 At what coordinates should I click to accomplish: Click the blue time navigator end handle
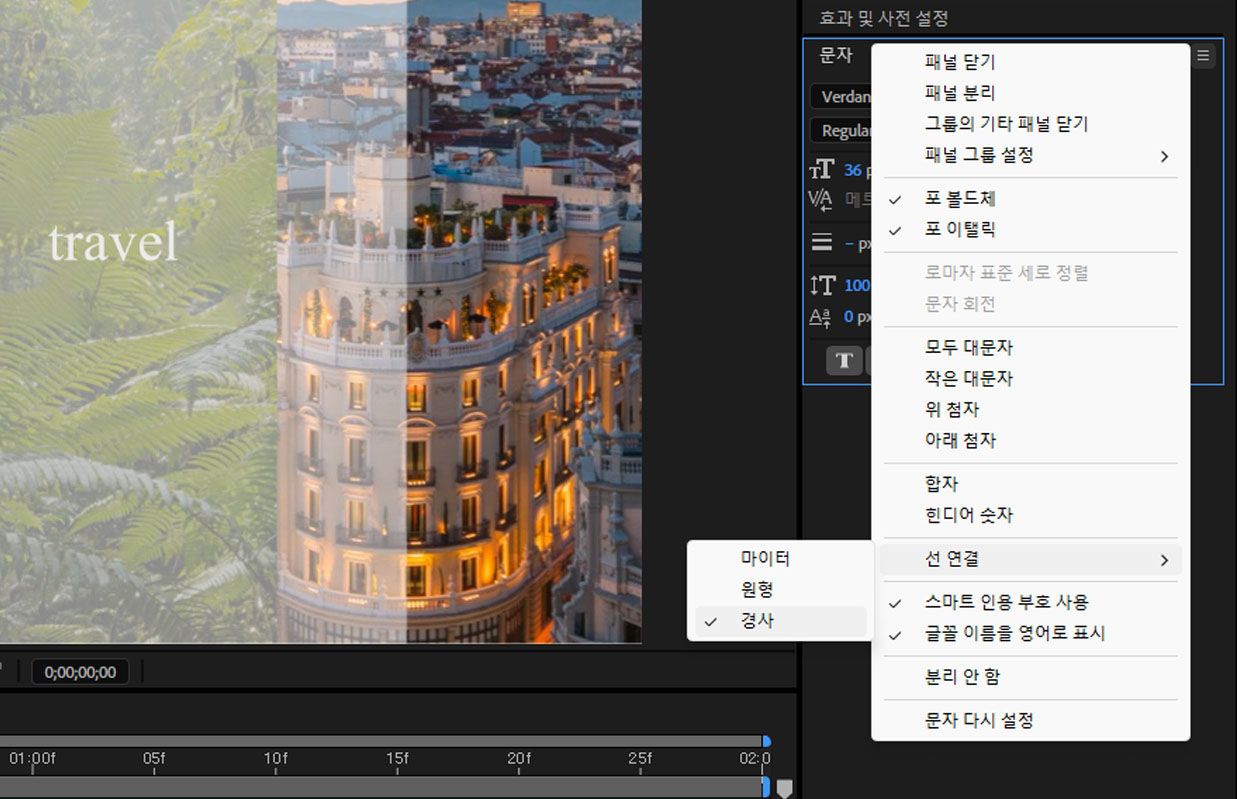coord(767,741)
